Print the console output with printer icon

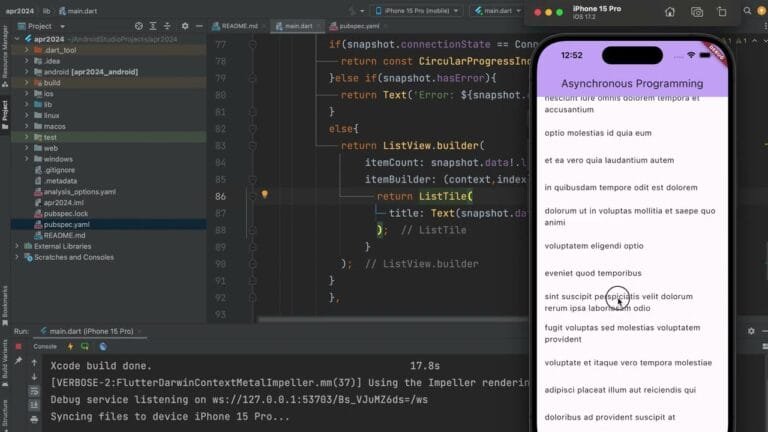point(34,419)
